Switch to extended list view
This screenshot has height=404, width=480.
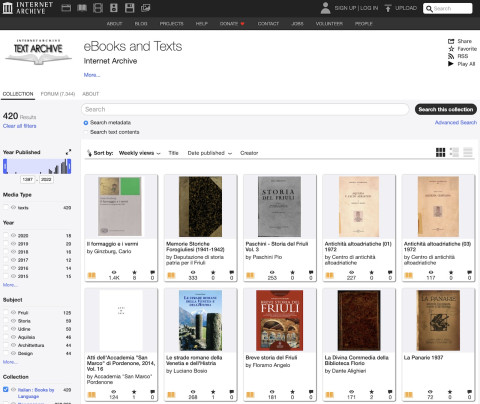454,152
